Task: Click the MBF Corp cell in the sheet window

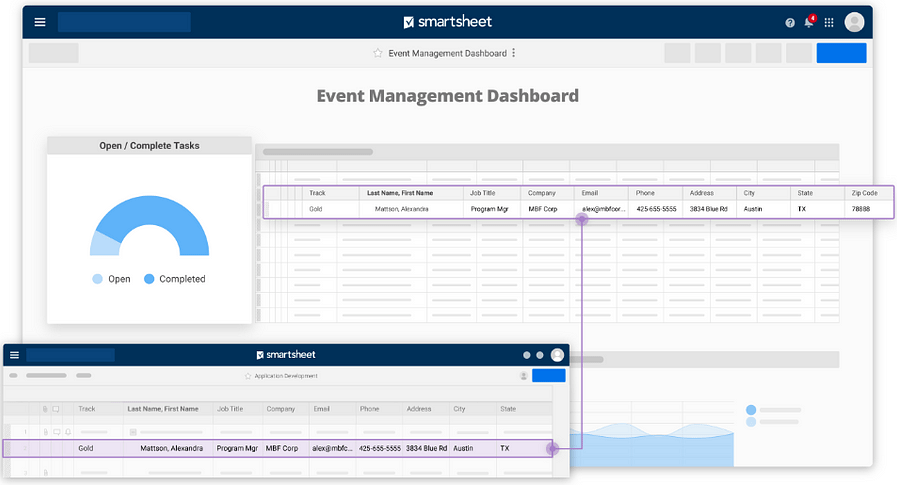Action: pyautogui.click(x=282, y=448)
